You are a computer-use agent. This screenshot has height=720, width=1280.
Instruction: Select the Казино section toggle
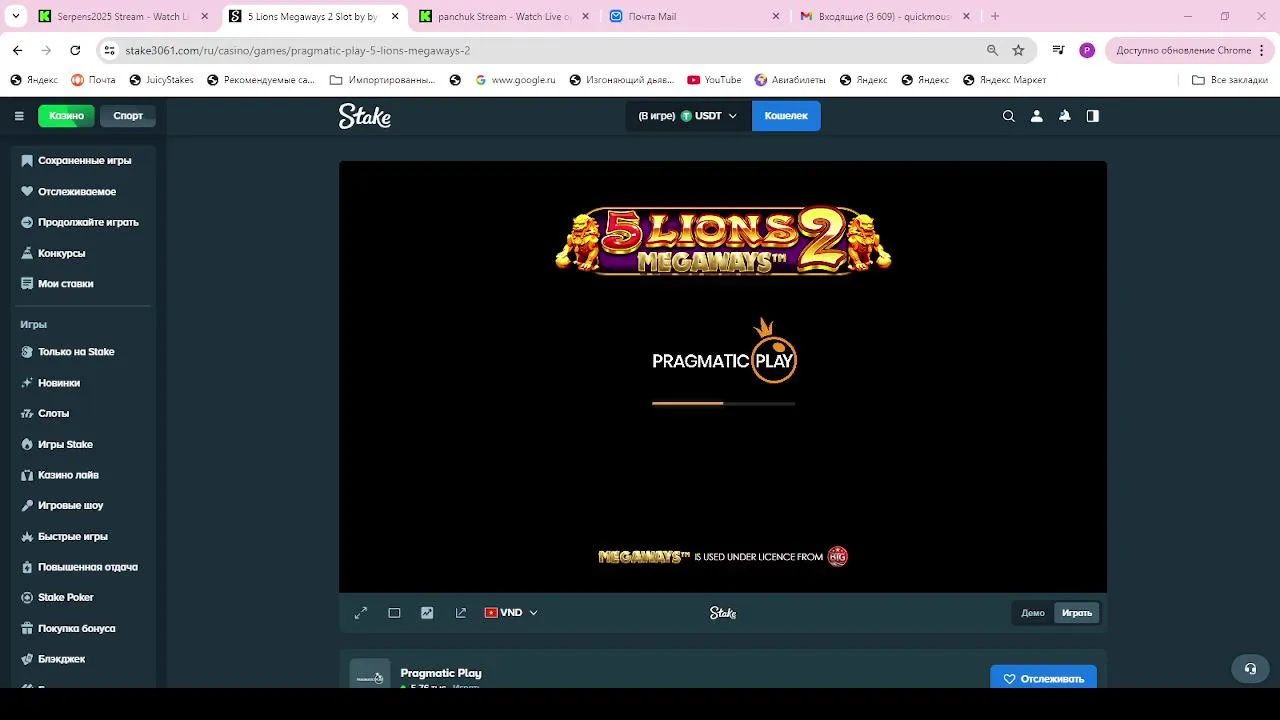point(66,116)
